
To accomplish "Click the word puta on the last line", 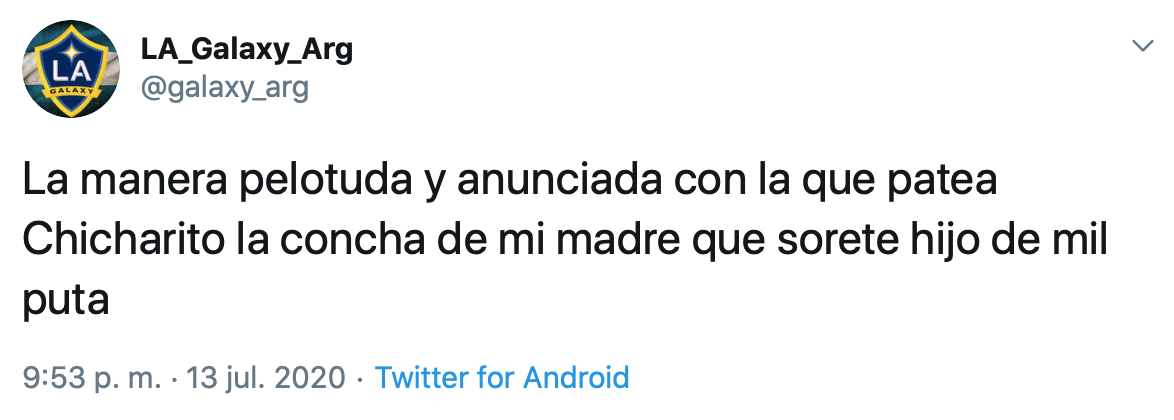I will 65,298.
